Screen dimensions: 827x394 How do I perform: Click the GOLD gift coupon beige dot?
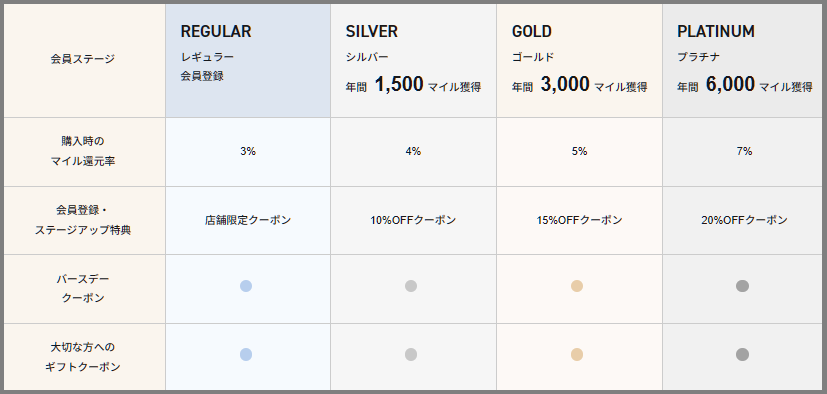point(577,354)
